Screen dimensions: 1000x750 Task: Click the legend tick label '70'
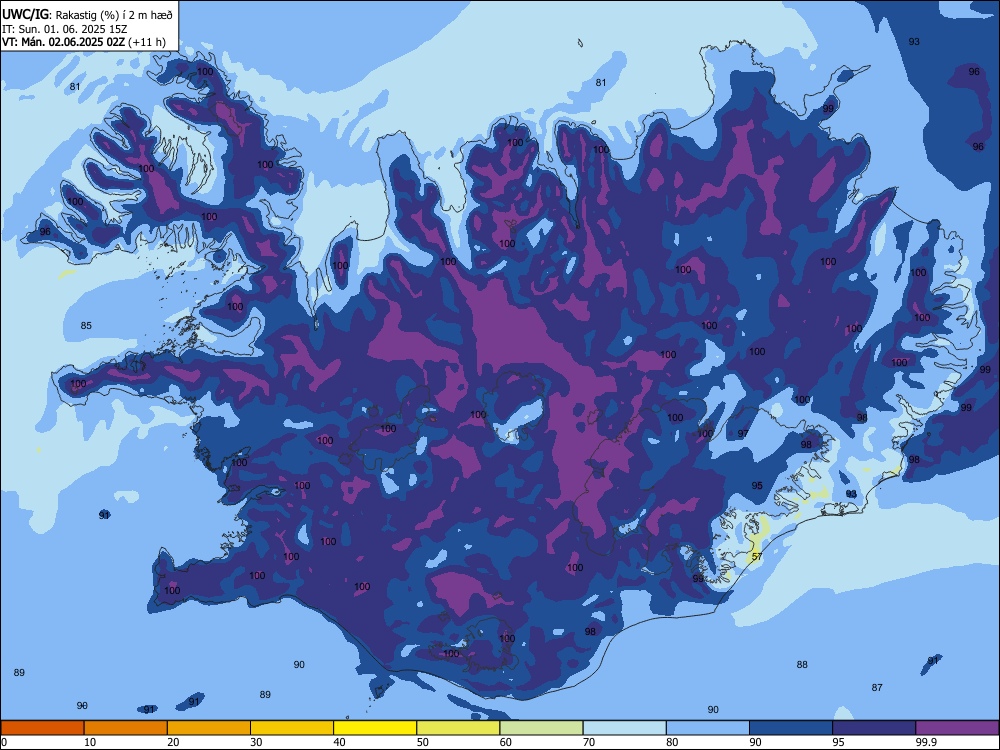(x=589, y=742)
